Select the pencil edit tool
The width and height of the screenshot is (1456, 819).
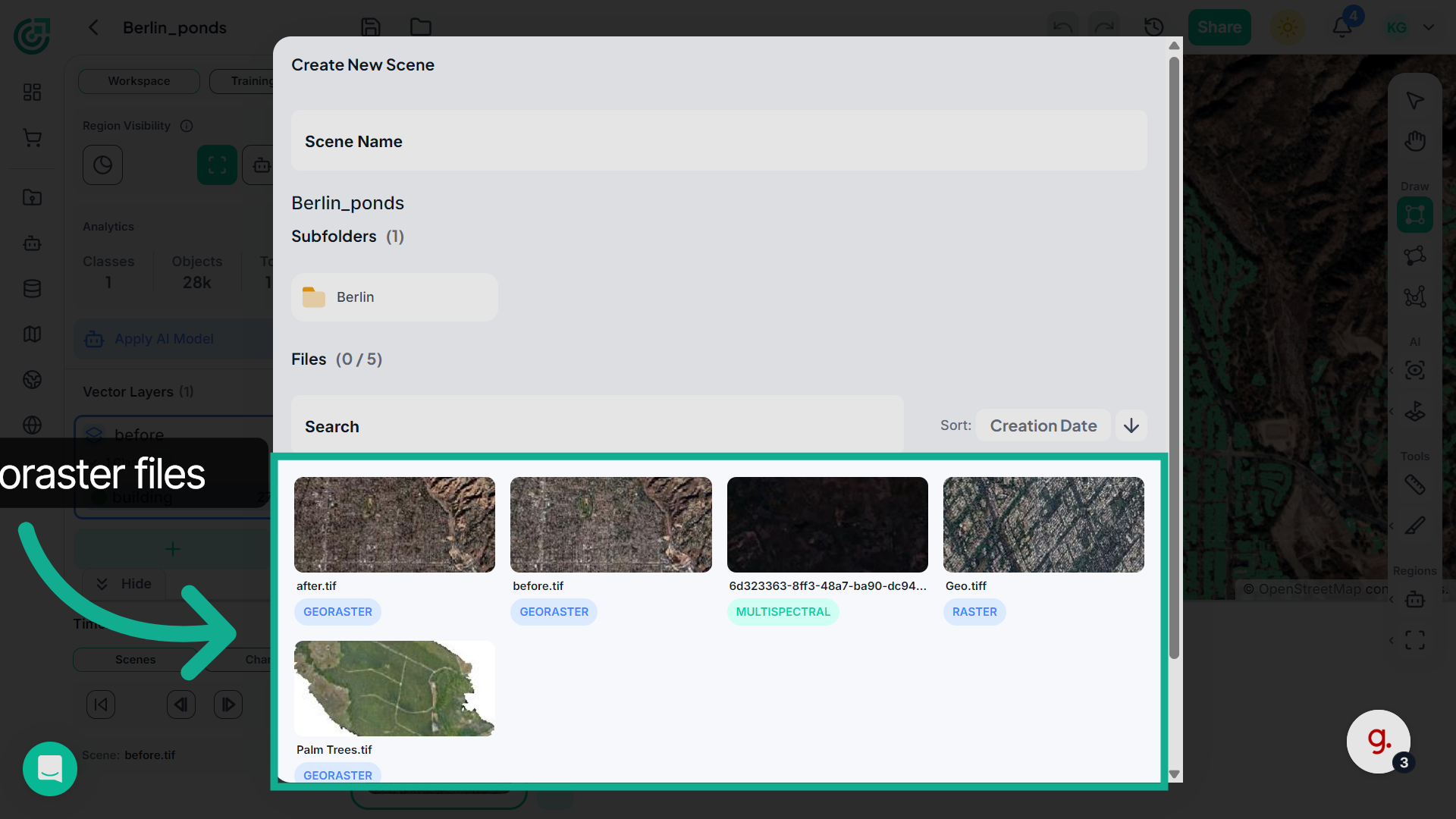(x=1415, y=526)
